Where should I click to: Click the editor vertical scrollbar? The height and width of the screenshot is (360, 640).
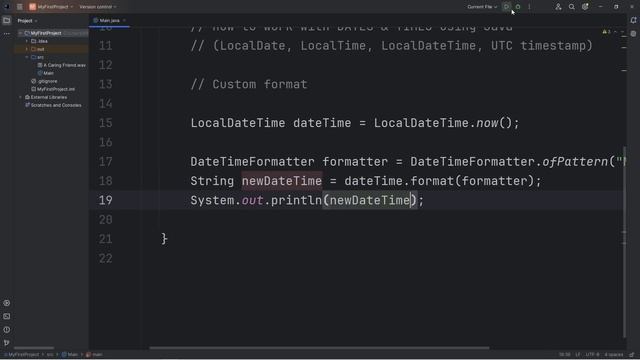click(x=625, y=242)
